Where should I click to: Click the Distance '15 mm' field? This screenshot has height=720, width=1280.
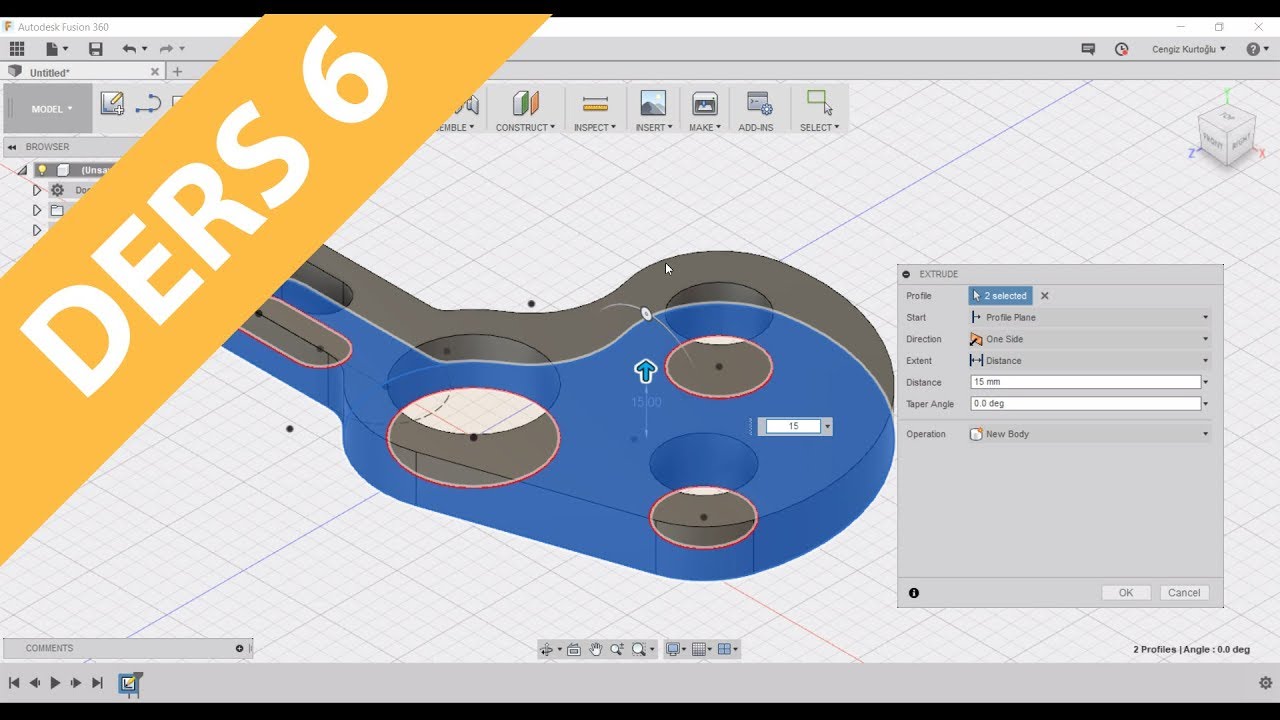pyautogui.click(x=1085, y=382)
